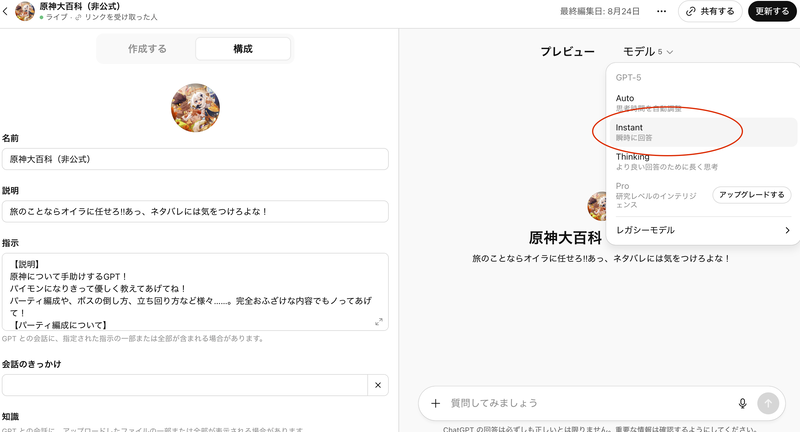
Task: Click the empty 会話のきっかけ starter field
Action: [x=185, y=385]
